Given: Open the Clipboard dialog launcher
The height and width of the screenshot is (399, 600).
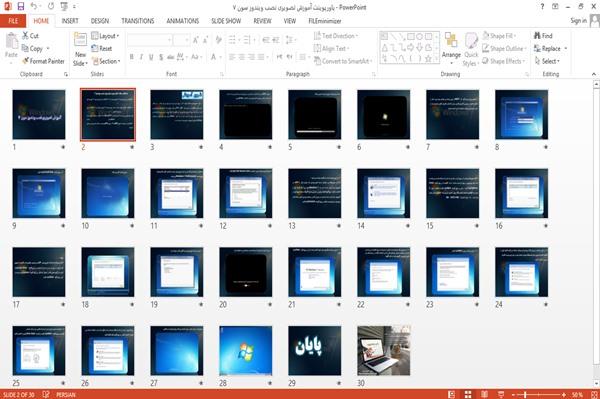Looking at the screenshot, I should [66, 74].
